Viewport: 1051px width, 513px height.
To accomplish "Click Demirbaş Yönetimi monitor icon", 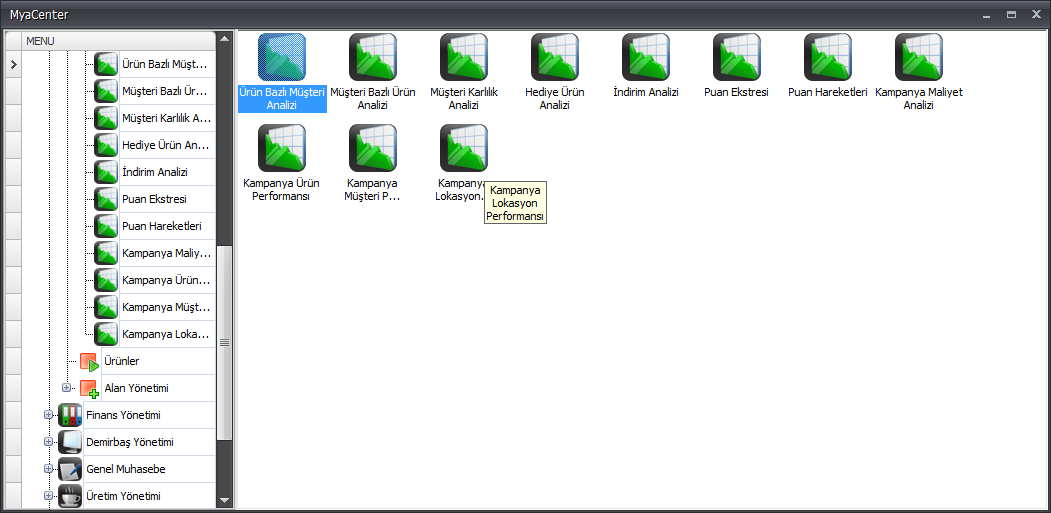I will pos(70,442).
